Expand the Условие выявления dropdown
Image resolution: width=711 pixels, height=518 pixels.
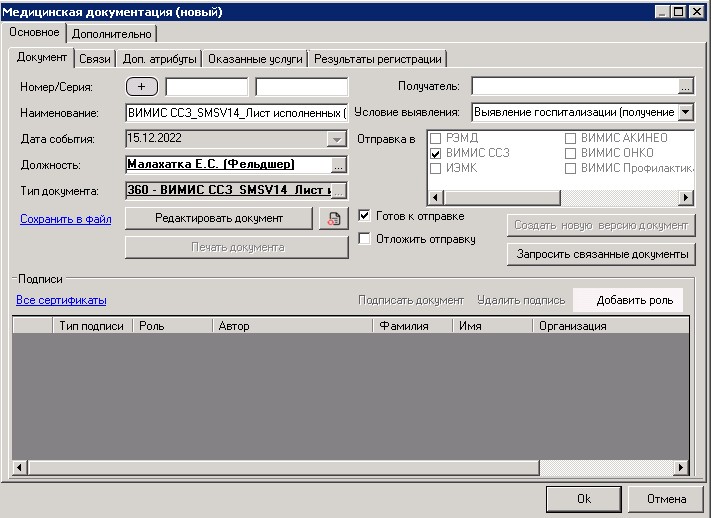pyautogui.click(x=685, y=112)
